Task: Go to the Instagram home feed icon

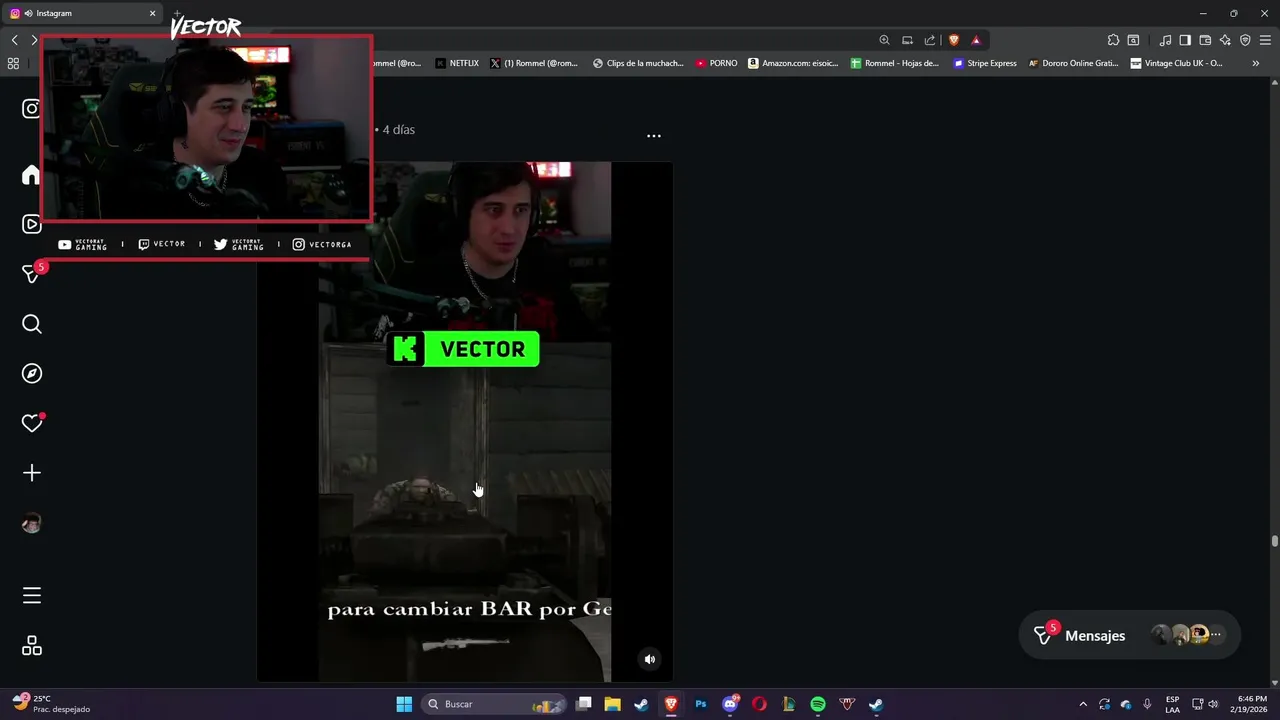Action: pos(32,175)
